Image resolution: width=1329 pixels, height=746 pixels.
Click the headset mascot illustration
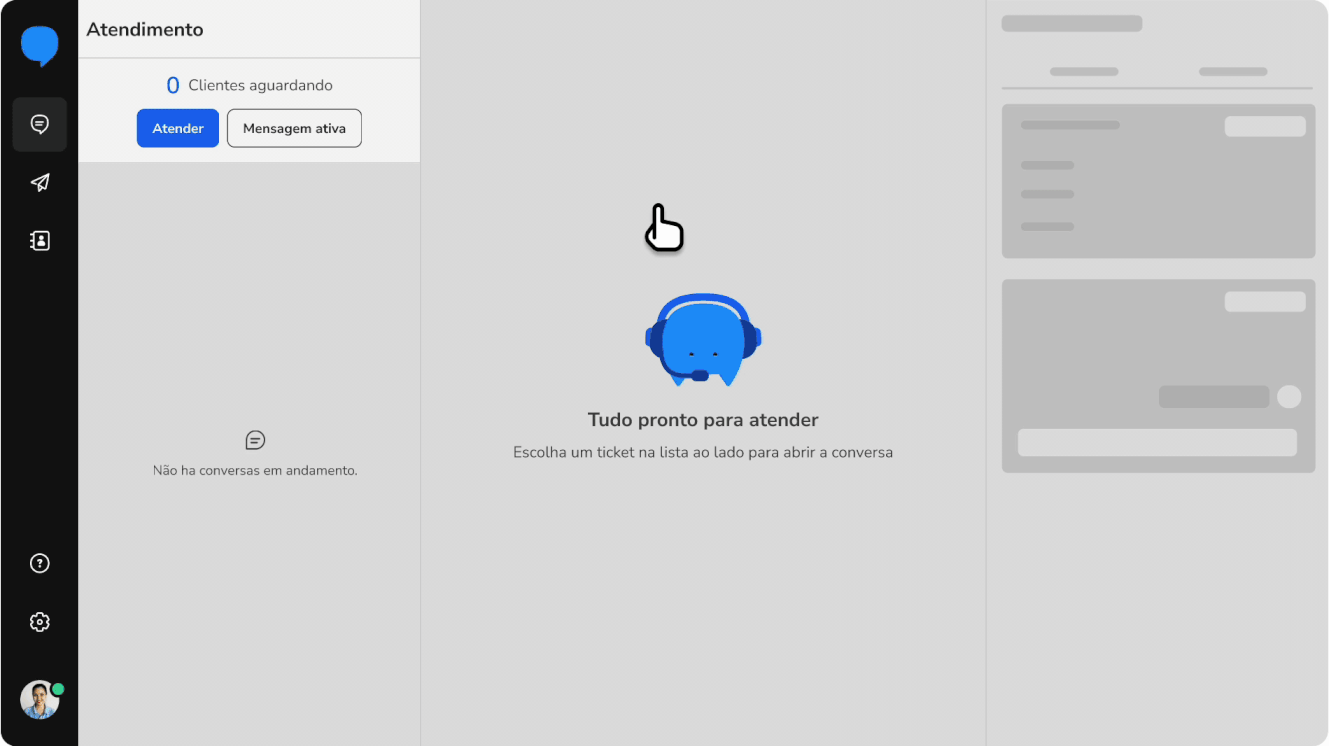click(x=703, y=340)
